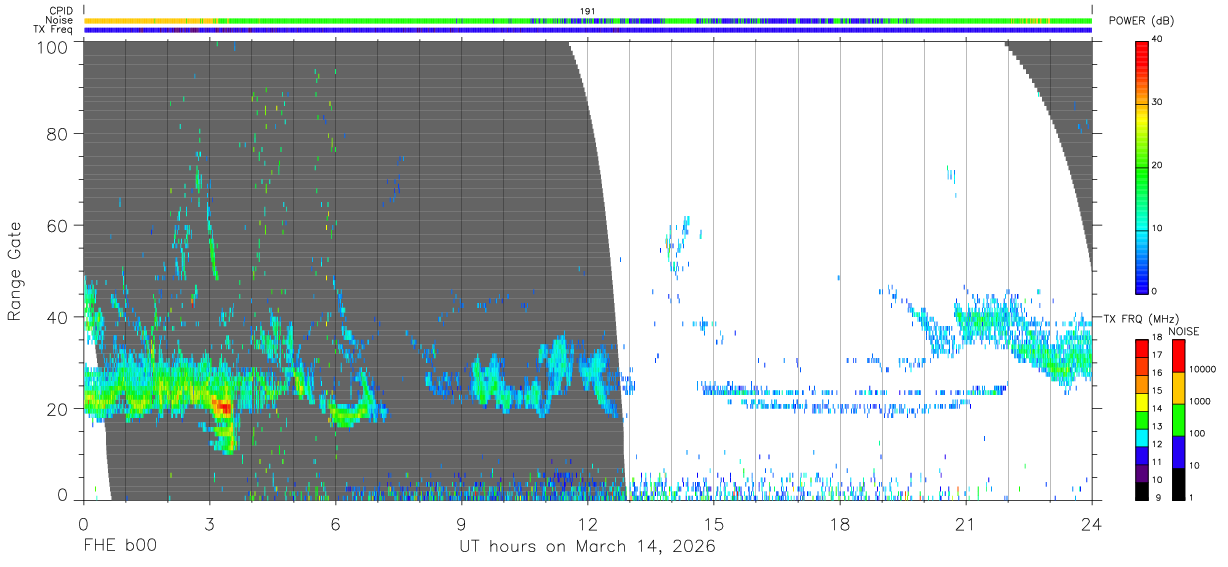Click the 1 label on the NOISE scale
This screenshot has width=1228, height=567.
[1190, 497]
